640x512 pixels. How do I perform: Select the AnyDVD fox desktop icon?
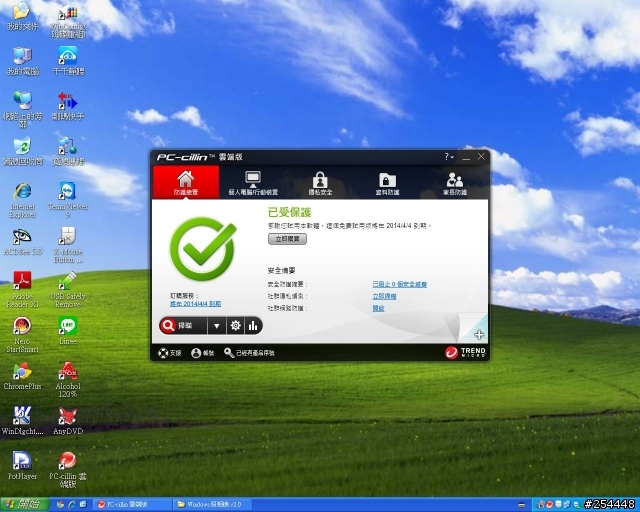68,421
